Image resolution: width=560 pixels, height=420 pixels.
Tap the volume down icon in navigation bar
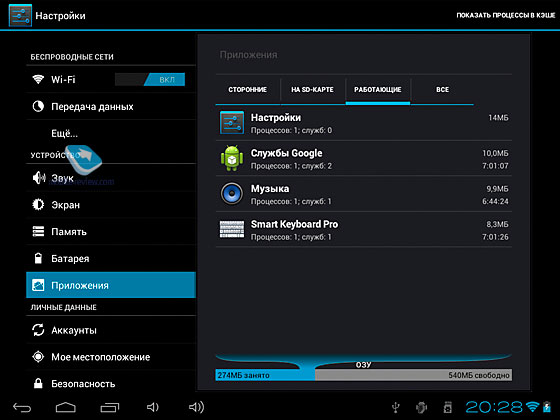click(153, 407)
